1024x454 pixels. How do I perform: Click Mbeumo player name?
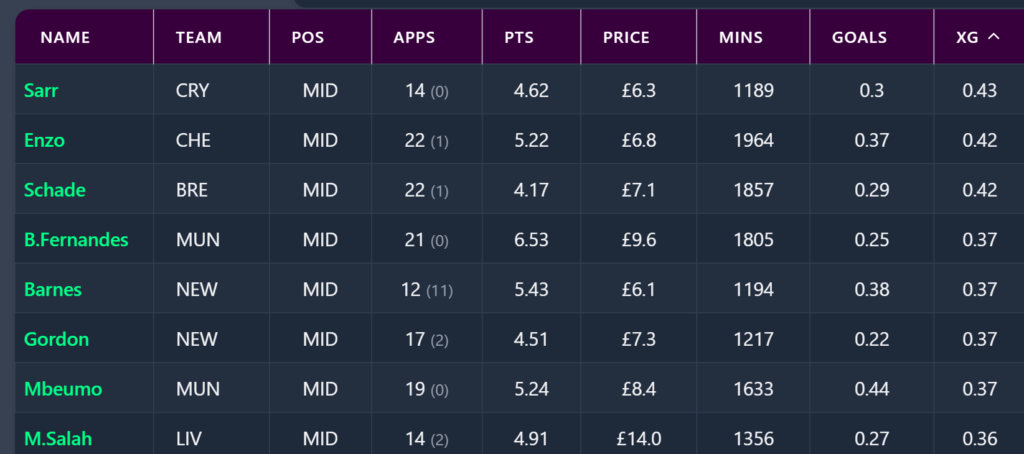pyautogui.click(x=63, y=390)
